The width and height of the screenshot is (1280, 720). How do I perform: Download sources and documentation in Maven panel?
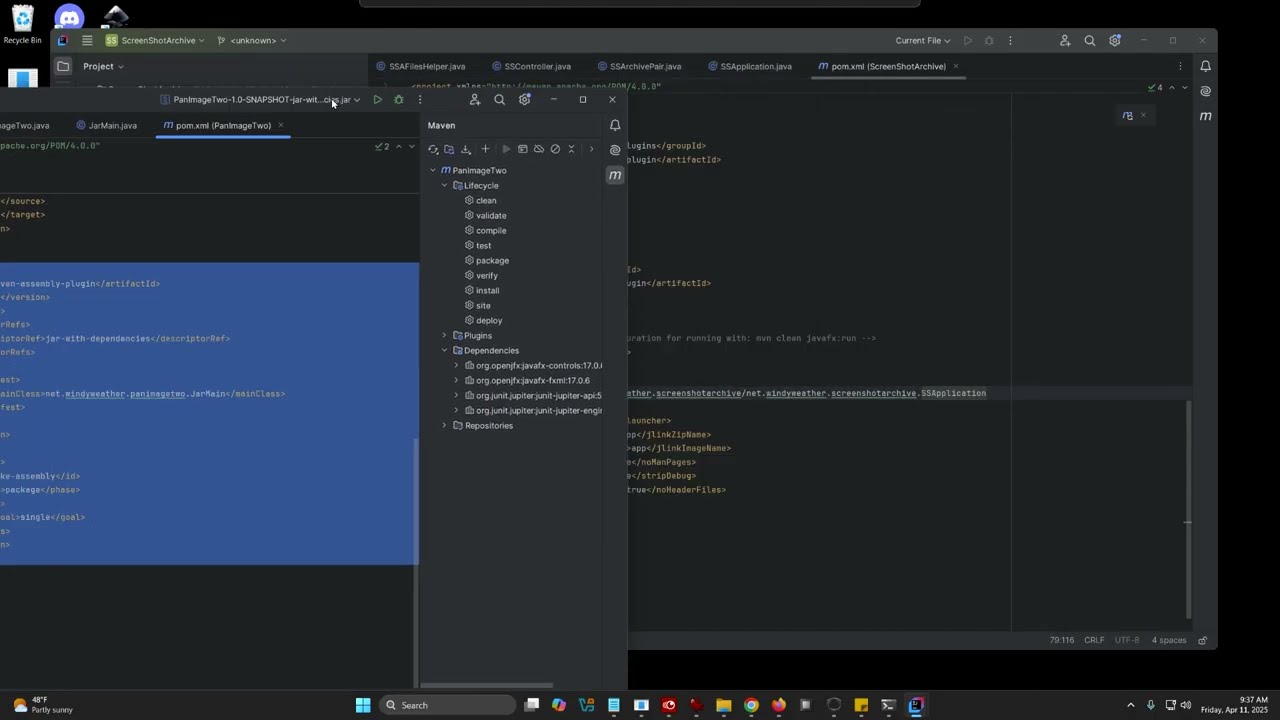pos(466,149)
